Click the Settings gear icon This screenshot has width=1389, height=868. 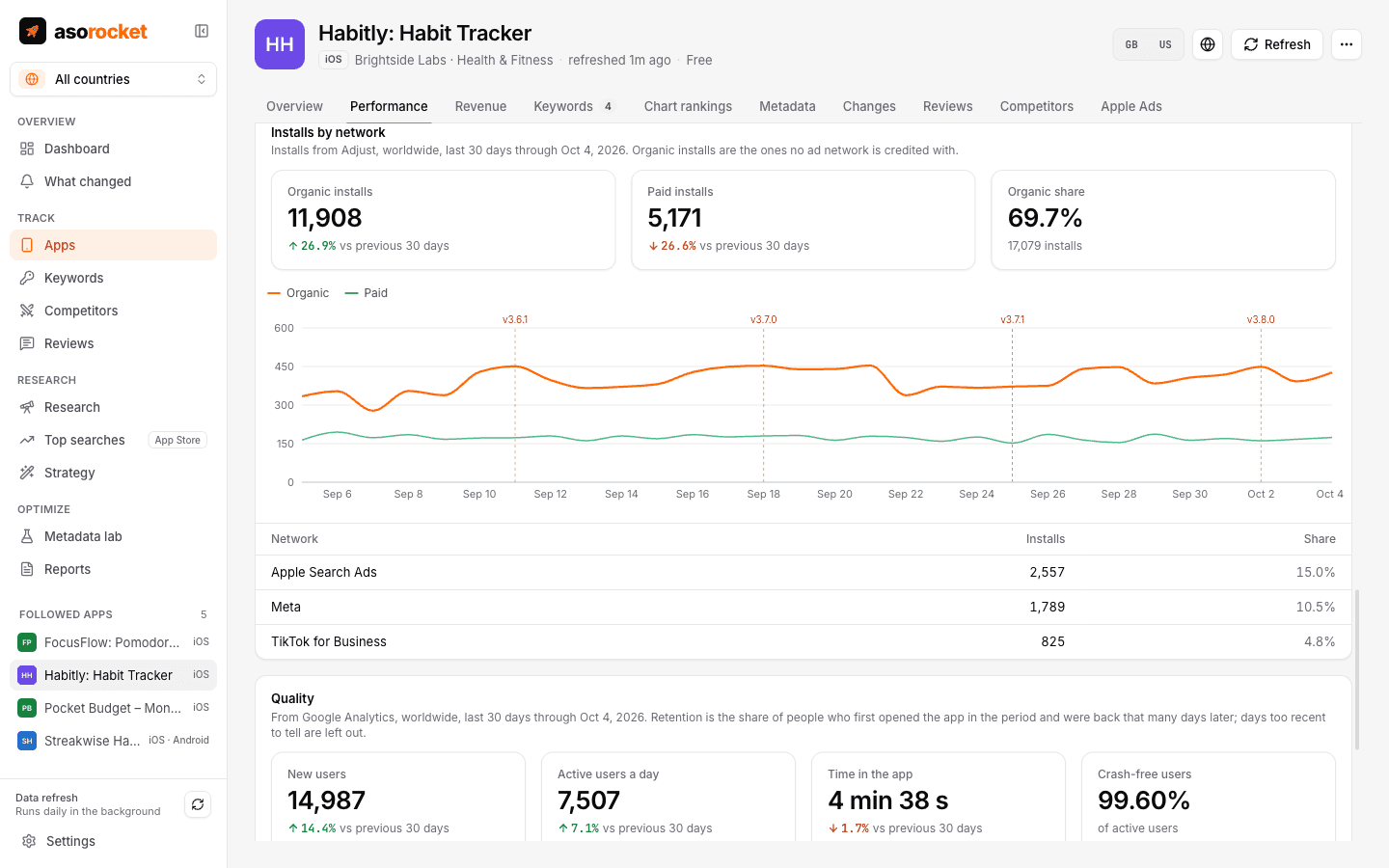click(29, 841)
